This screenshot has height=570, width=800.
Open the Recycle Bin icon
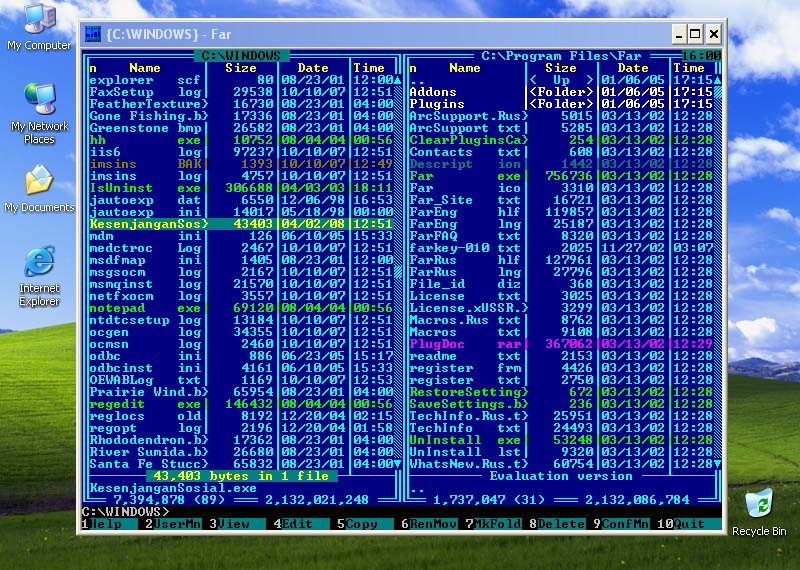[x=759, y=512]
